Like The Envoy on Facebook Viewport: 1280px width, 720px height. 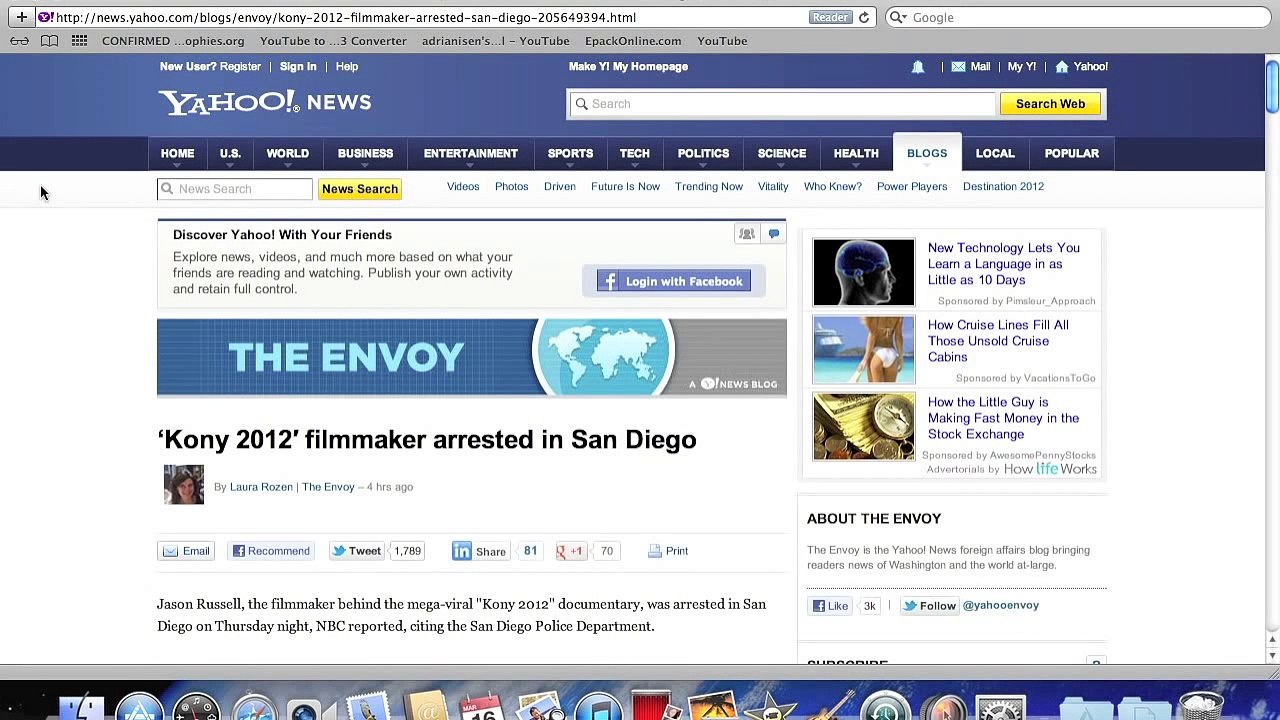point(830,606)
